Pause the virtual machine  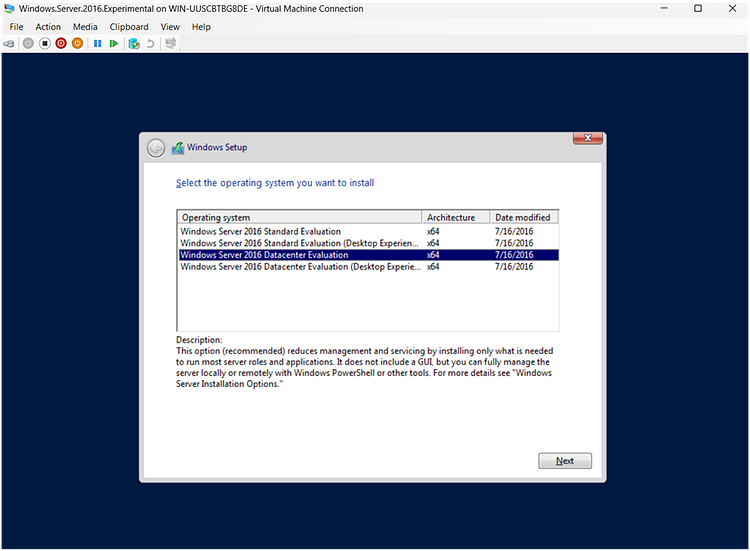(98, 44)
